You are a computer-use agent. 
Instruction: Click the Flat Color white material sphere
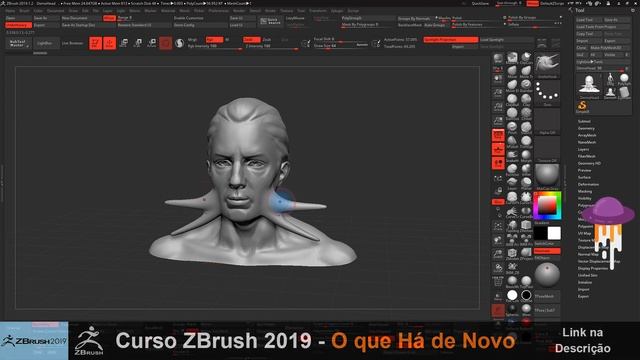[512, 295]
